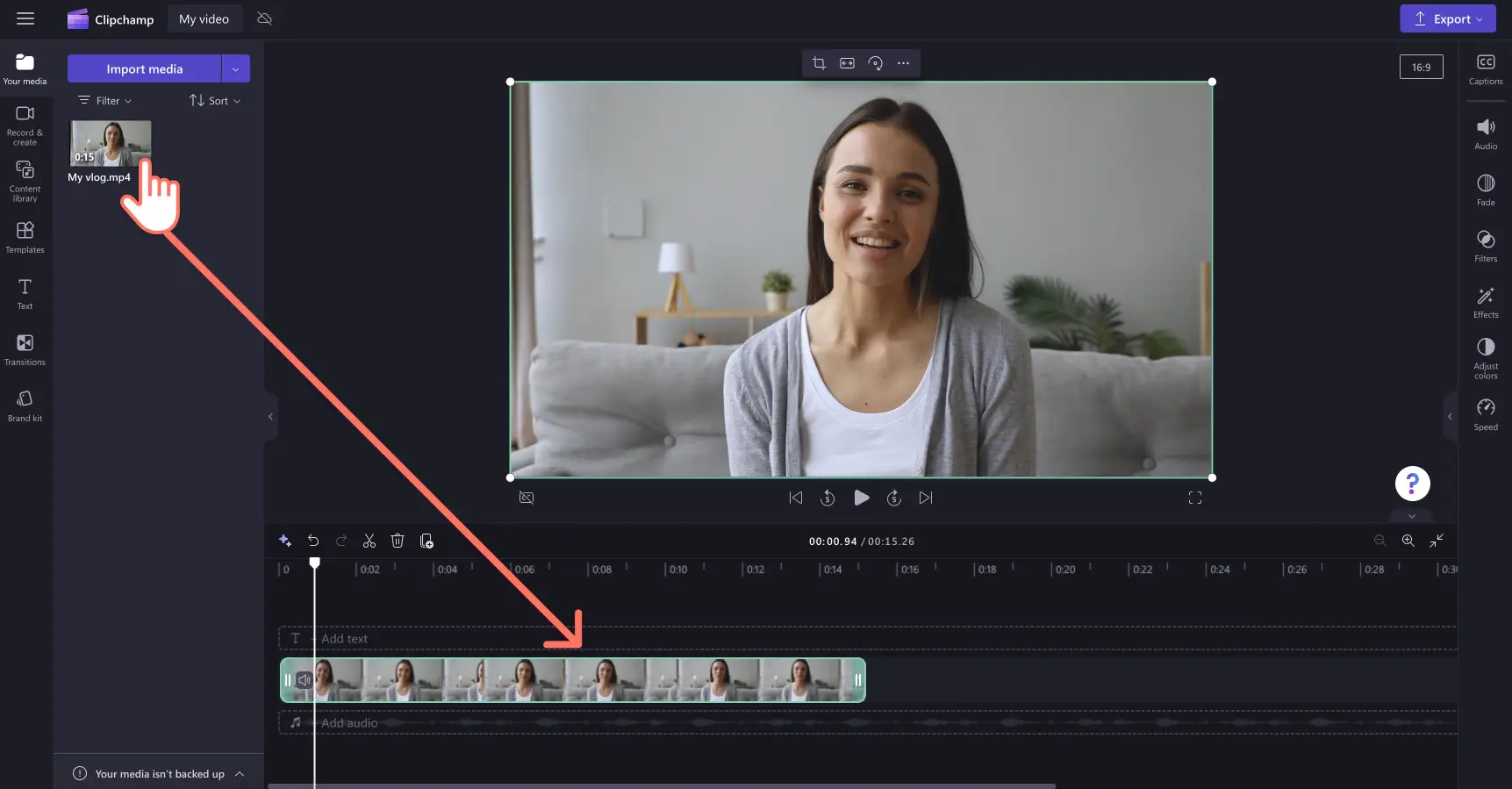Open the Effects panel
The image size is (1512, 789).
tap(1486, 303)
